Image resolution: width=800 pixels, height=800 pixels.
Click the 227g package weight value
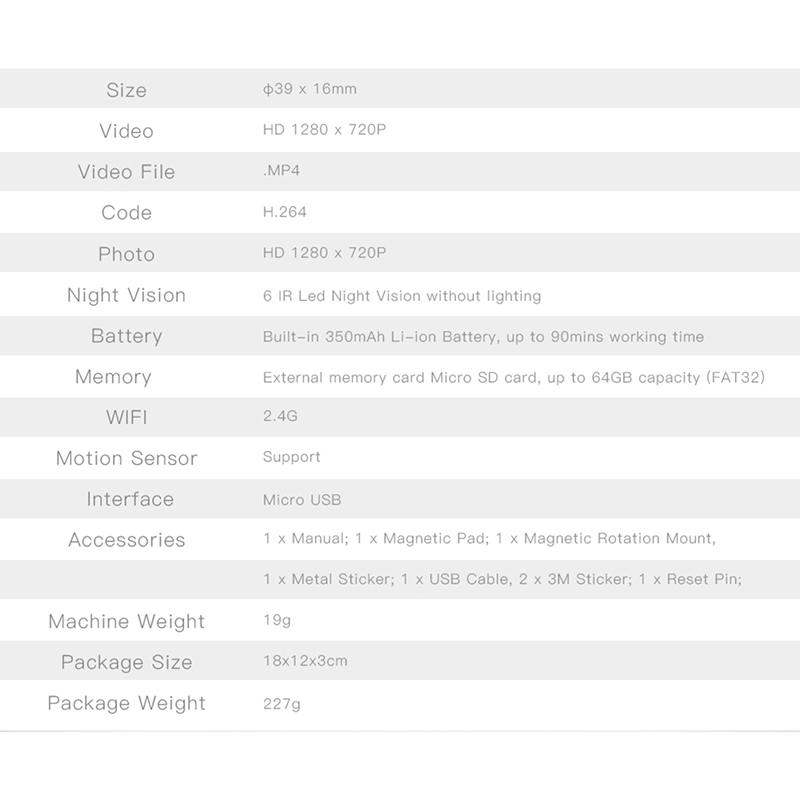pyautogui.click(x=281, y=703)
